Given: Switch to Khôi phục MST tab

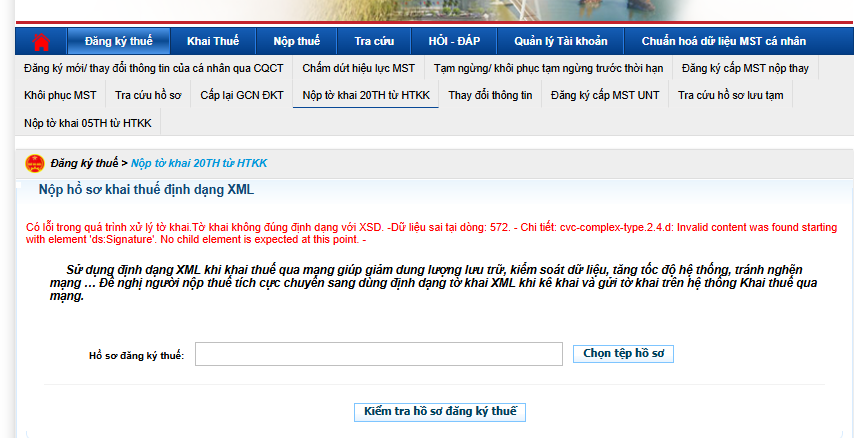Looking at the screenshot, I should point(60,95).
